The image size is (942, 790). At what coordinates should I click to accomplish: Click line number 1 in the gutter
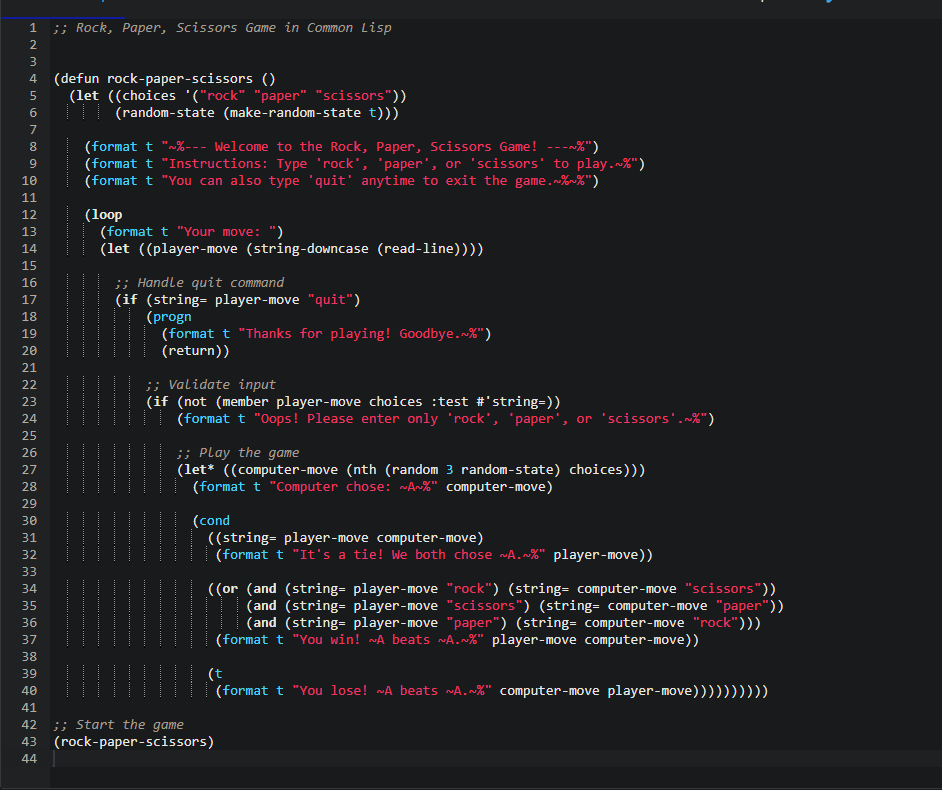[x=33, y=27]
